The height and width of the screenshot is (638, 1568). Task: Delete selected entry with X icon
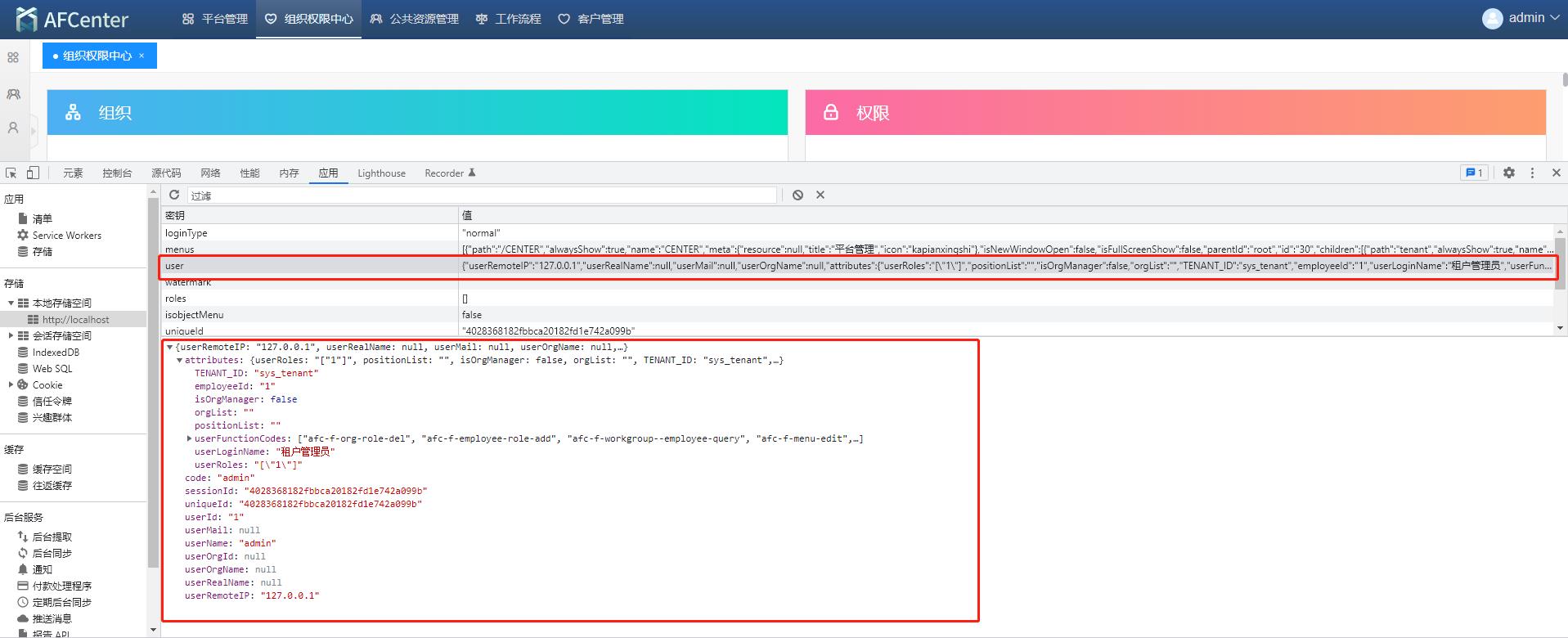click(820, 195)
